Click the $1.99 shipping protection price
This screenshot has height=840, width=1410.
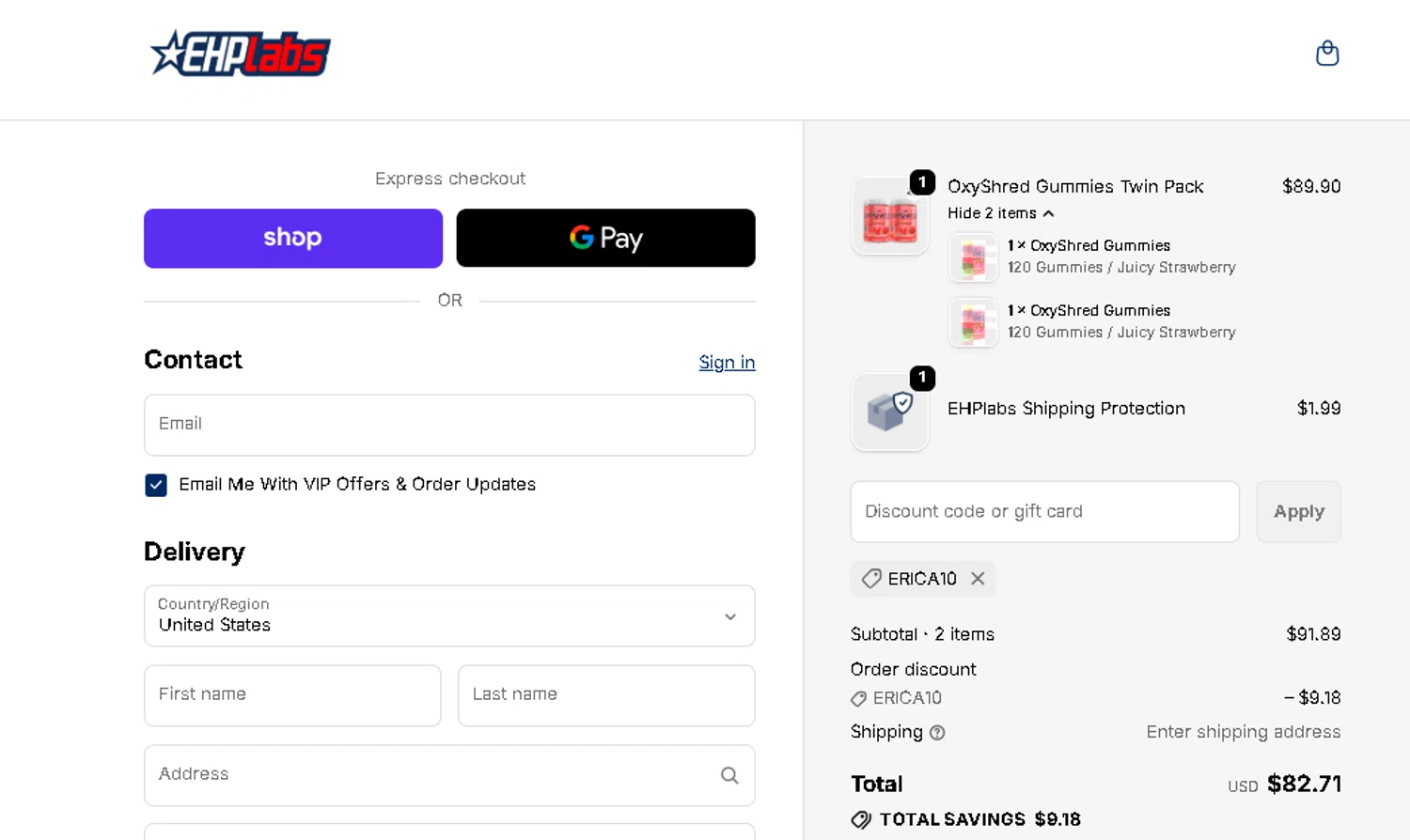1319,408
